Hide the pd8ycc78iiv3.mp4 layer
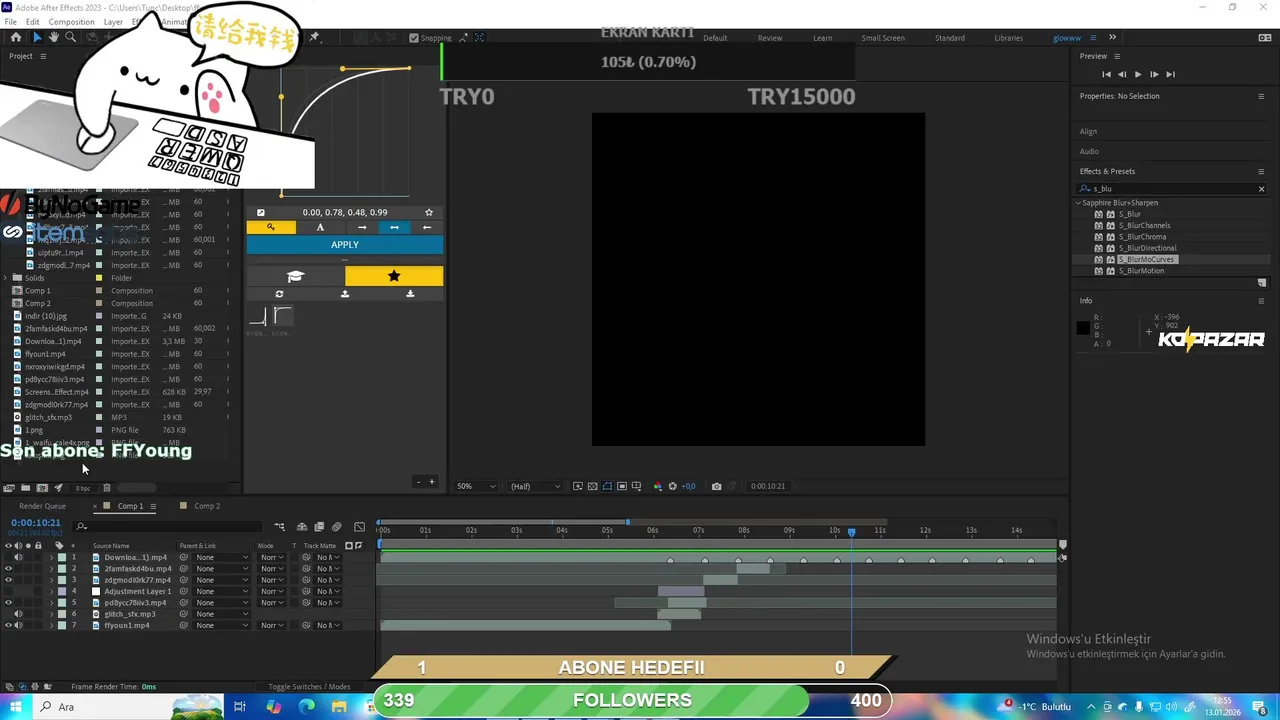This screenshot has height=720, width=1280. pyautogui.click(x=8, y=603)
